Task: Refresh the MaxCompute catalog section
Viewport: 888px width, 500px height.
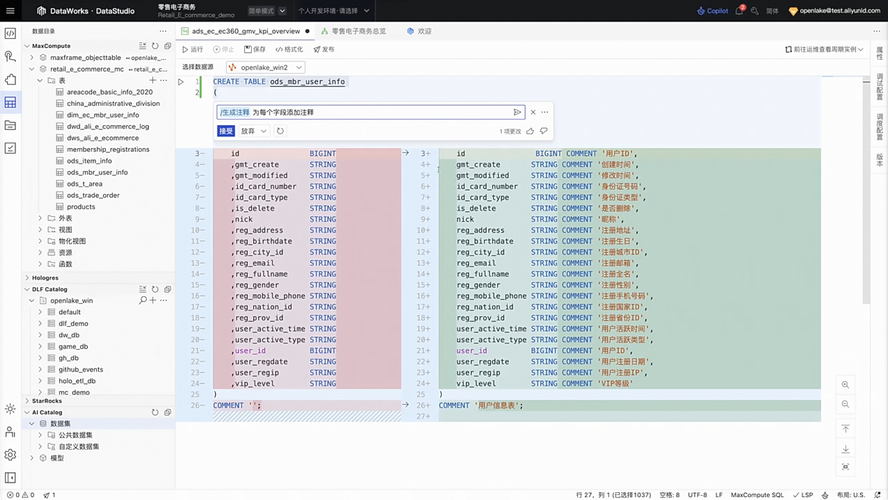Action: 155,46
